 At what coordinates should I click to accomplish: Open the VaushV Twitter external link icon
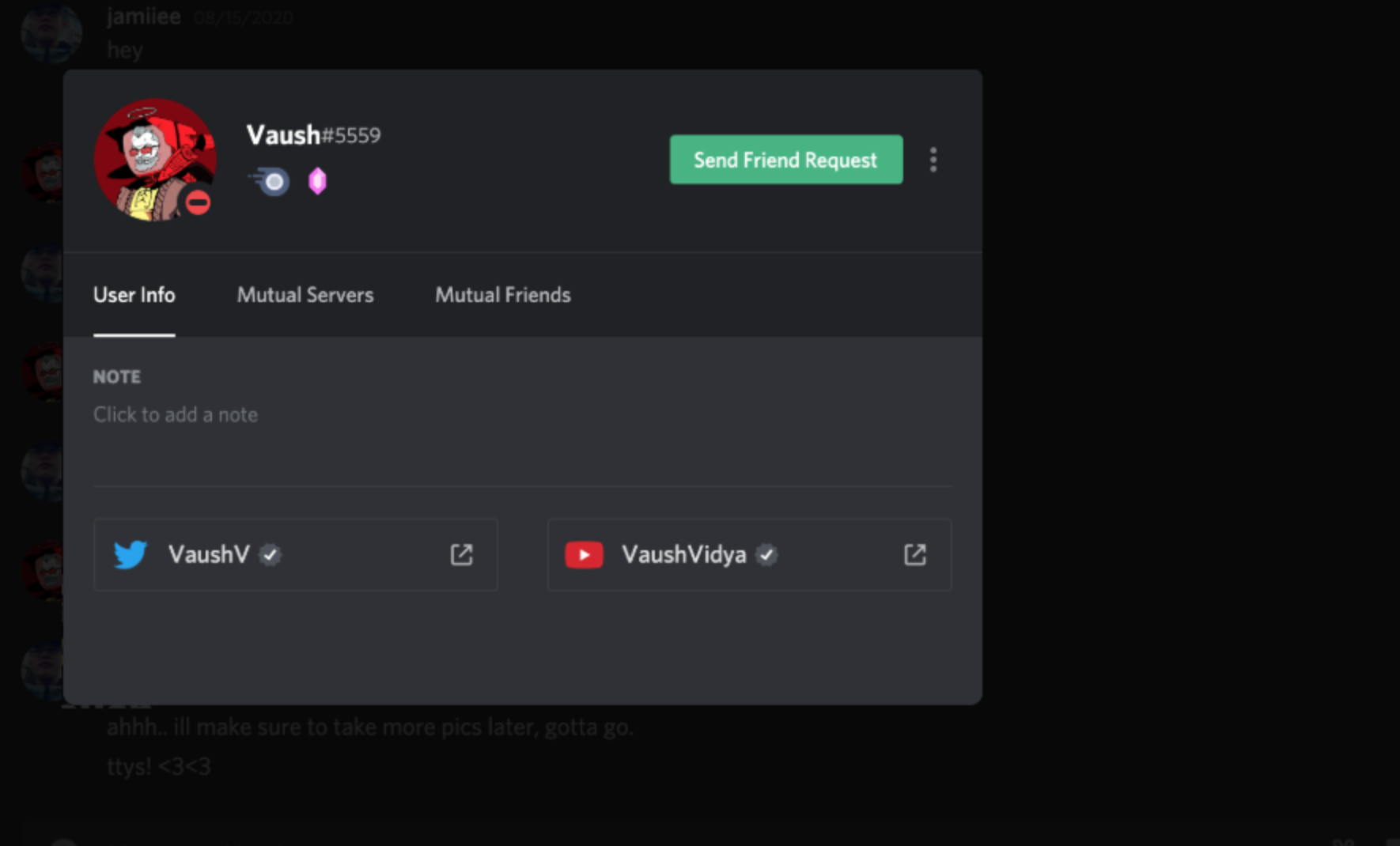coord(462,554)
